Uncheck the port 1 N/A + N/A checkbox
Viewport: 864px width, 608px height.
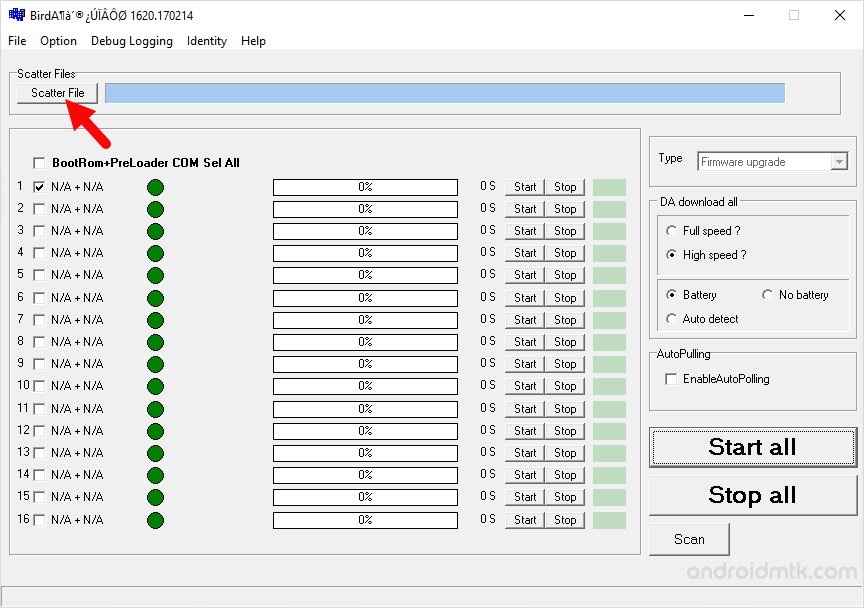point(40,187)
